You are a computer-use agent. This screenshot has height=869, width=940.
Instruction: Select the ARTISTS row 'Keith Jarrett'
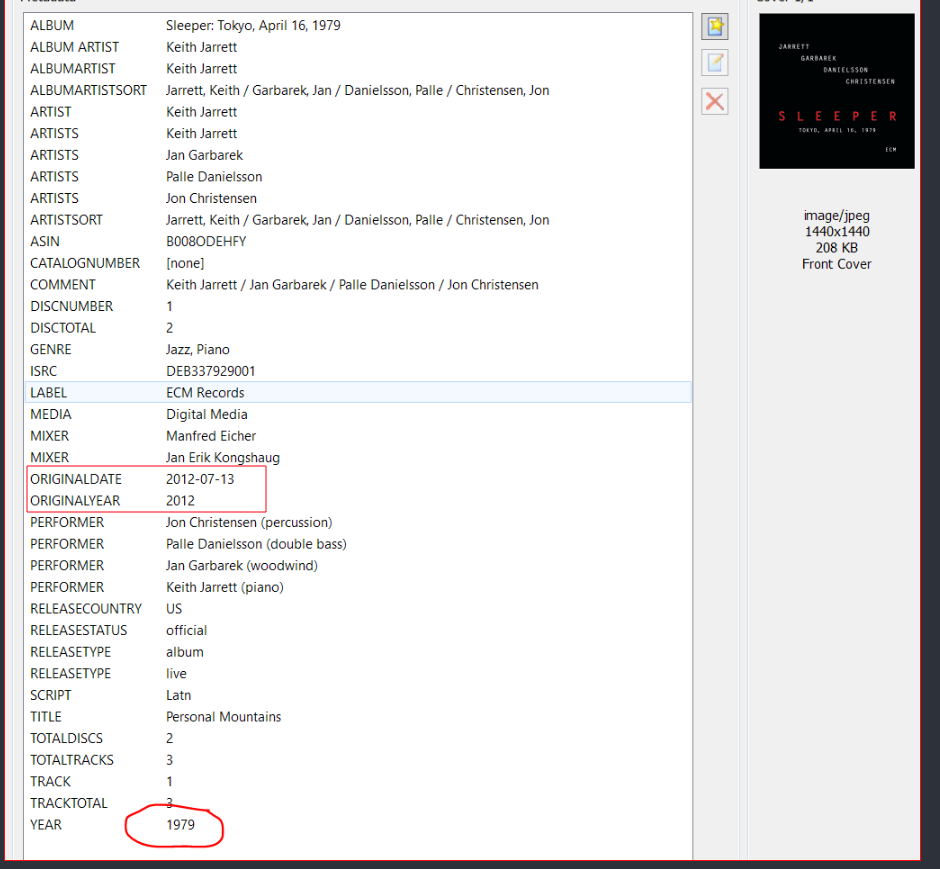coord(358,134)
